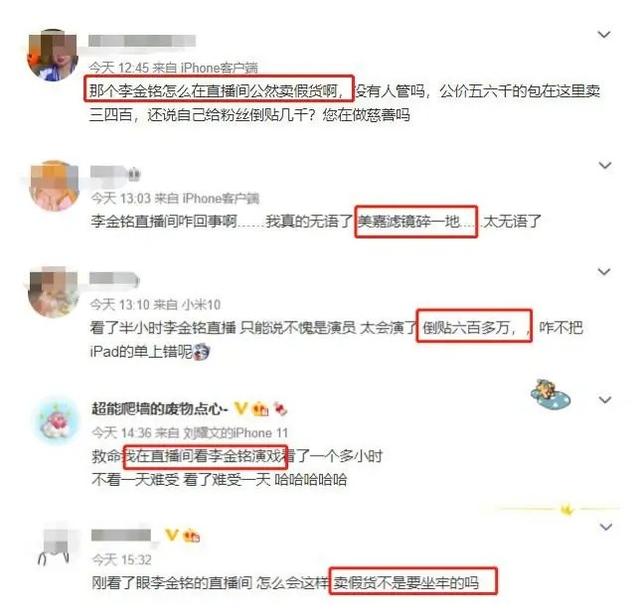Screen dimensions: 640x610
Task: Open avatar of 12:45 post author
Action: tap(52, 55)
